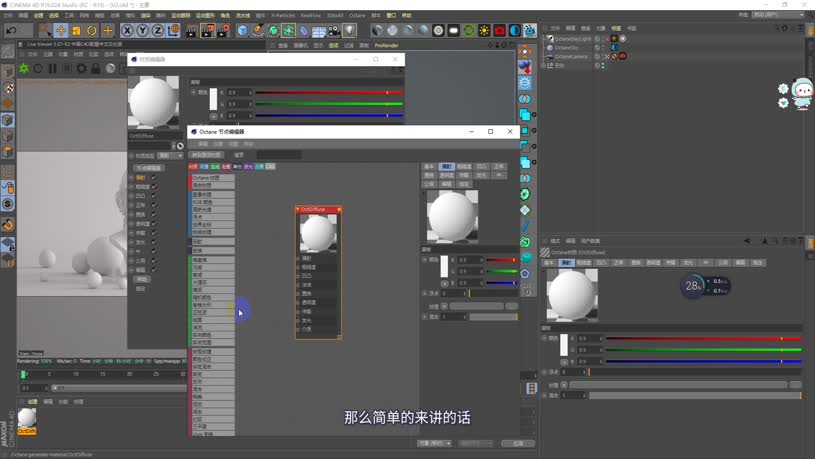Click the Cube primitive icon in the toolbar

tap(243, 31)
